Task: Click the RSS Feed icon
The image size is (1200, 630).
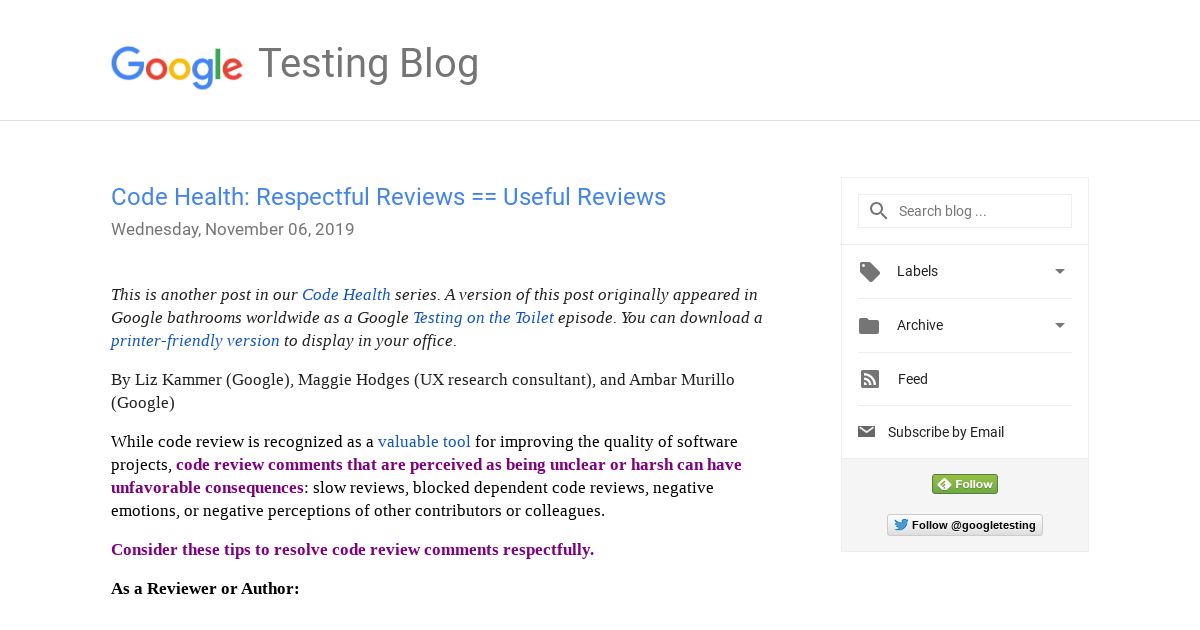Action: (x=870, y=379)
